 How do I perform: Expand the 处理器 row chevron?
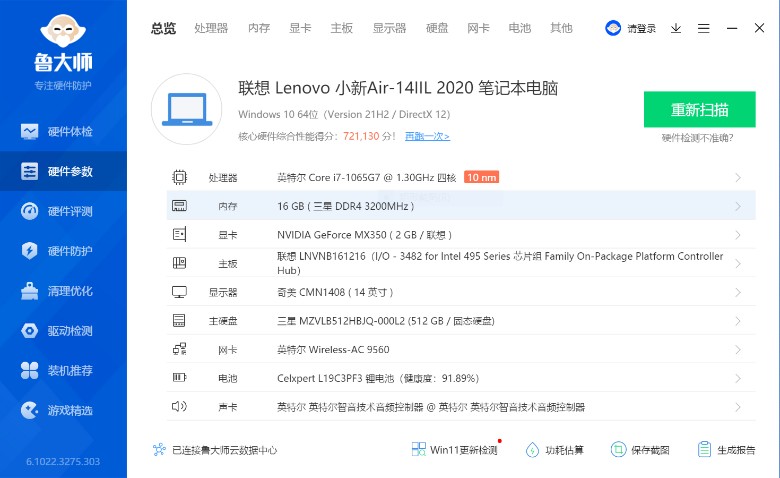pos(738,178)
